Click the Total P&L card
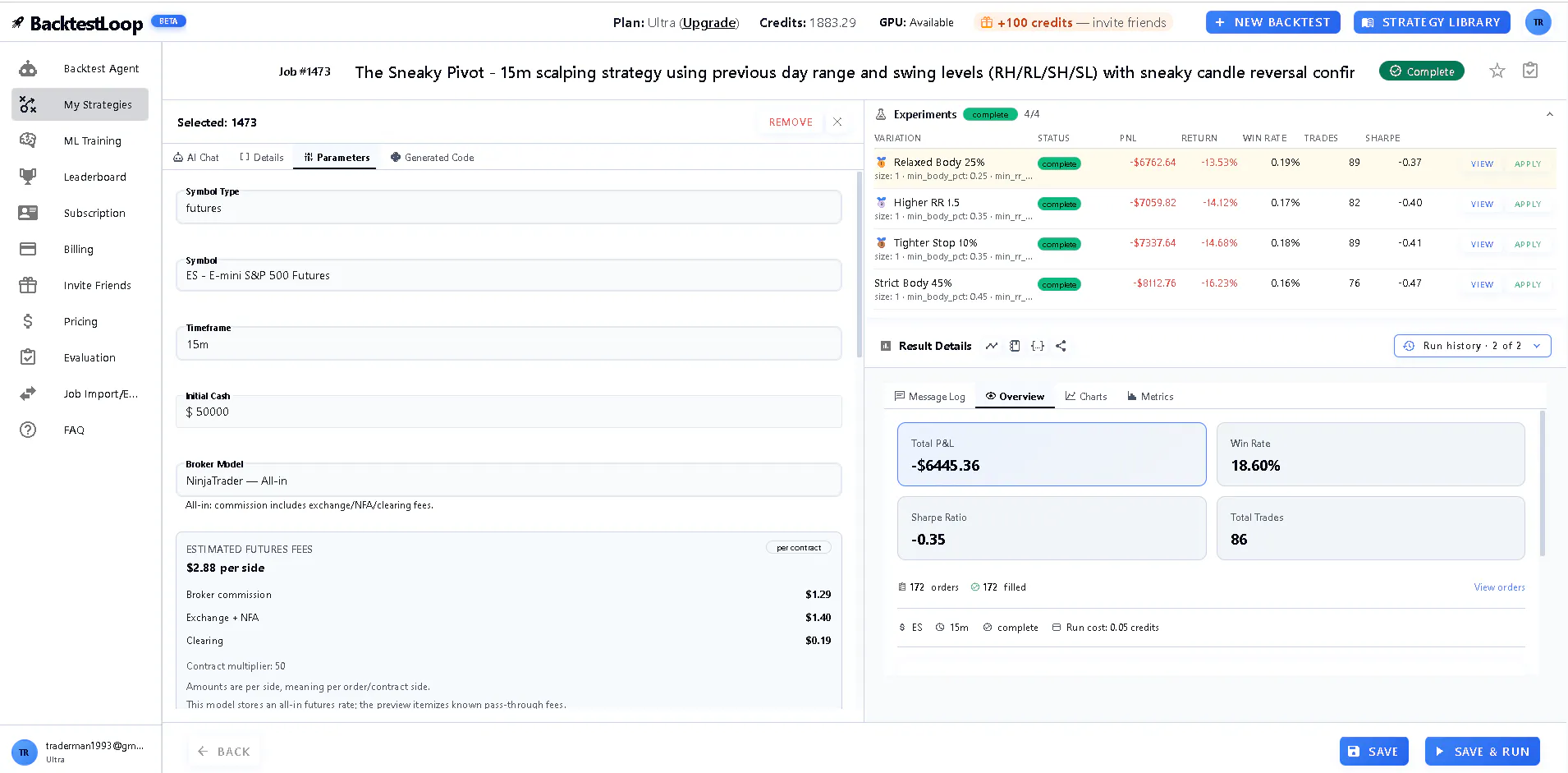This screenshot has height=773, width=1568. click(1052, 454)
